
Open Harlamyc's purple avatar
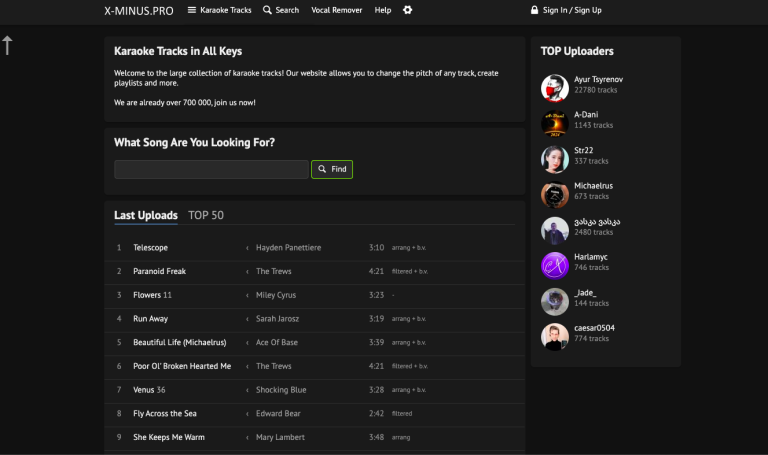coord(554,265)
